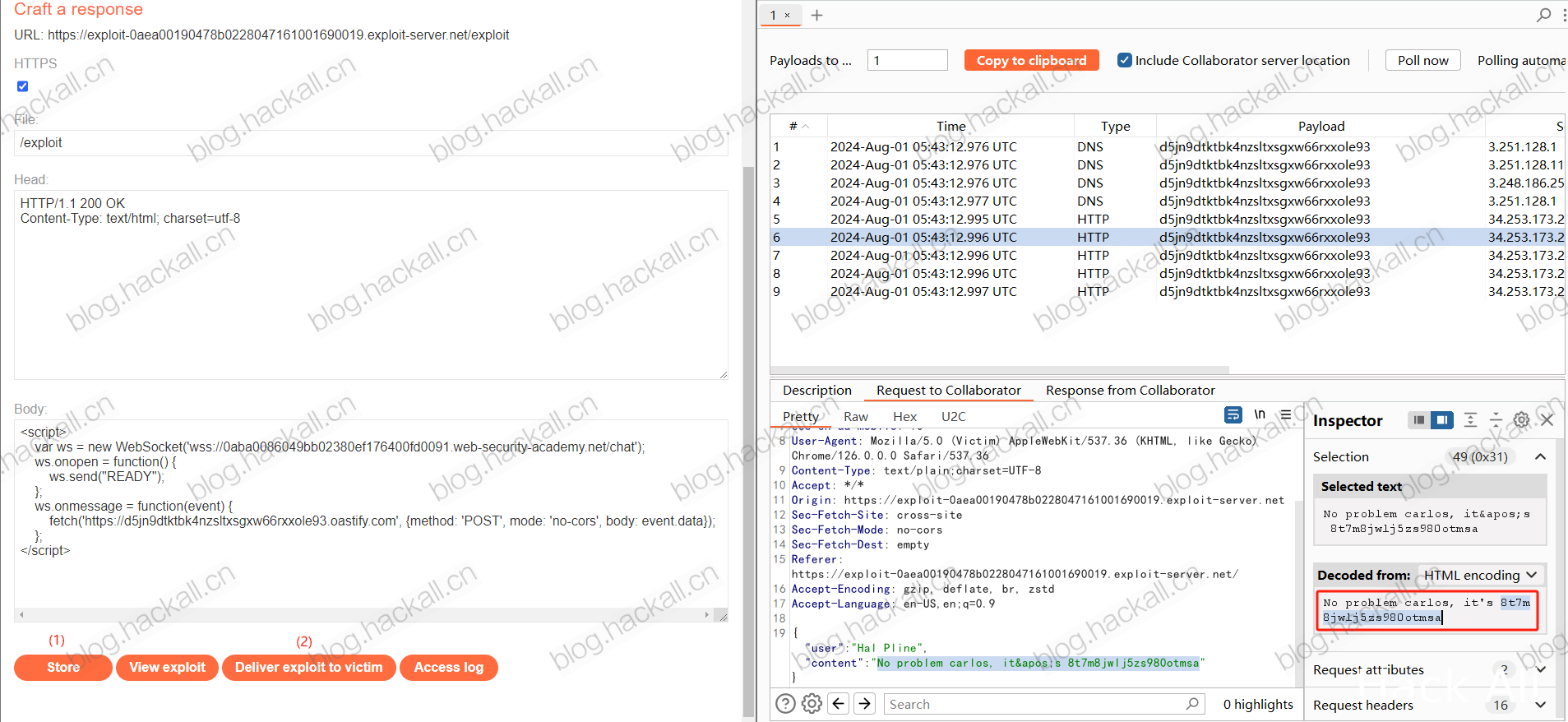Collapse the Selection section in Inspector
This screenshot has height=722, width=1568.
pyautogui.click(x=1540, y=456)
